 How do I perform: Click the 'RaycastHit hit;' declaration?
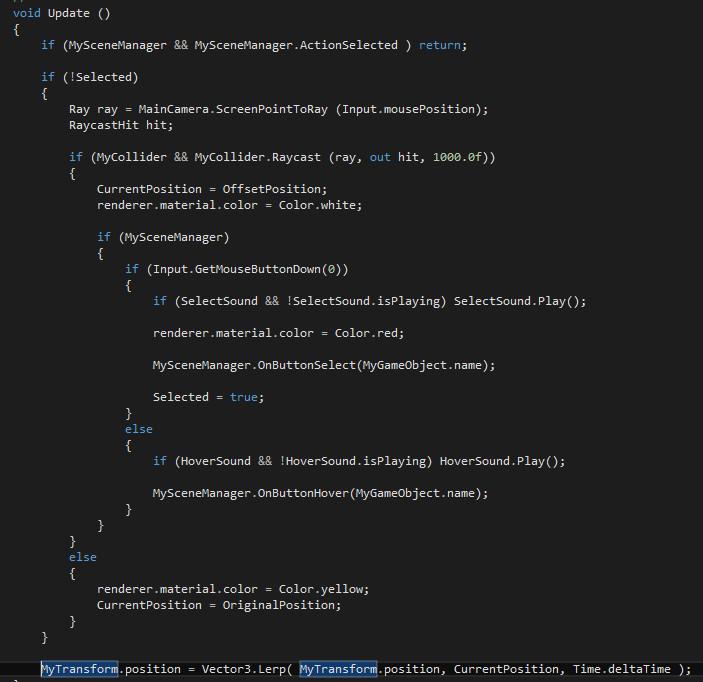pos(121,125)
